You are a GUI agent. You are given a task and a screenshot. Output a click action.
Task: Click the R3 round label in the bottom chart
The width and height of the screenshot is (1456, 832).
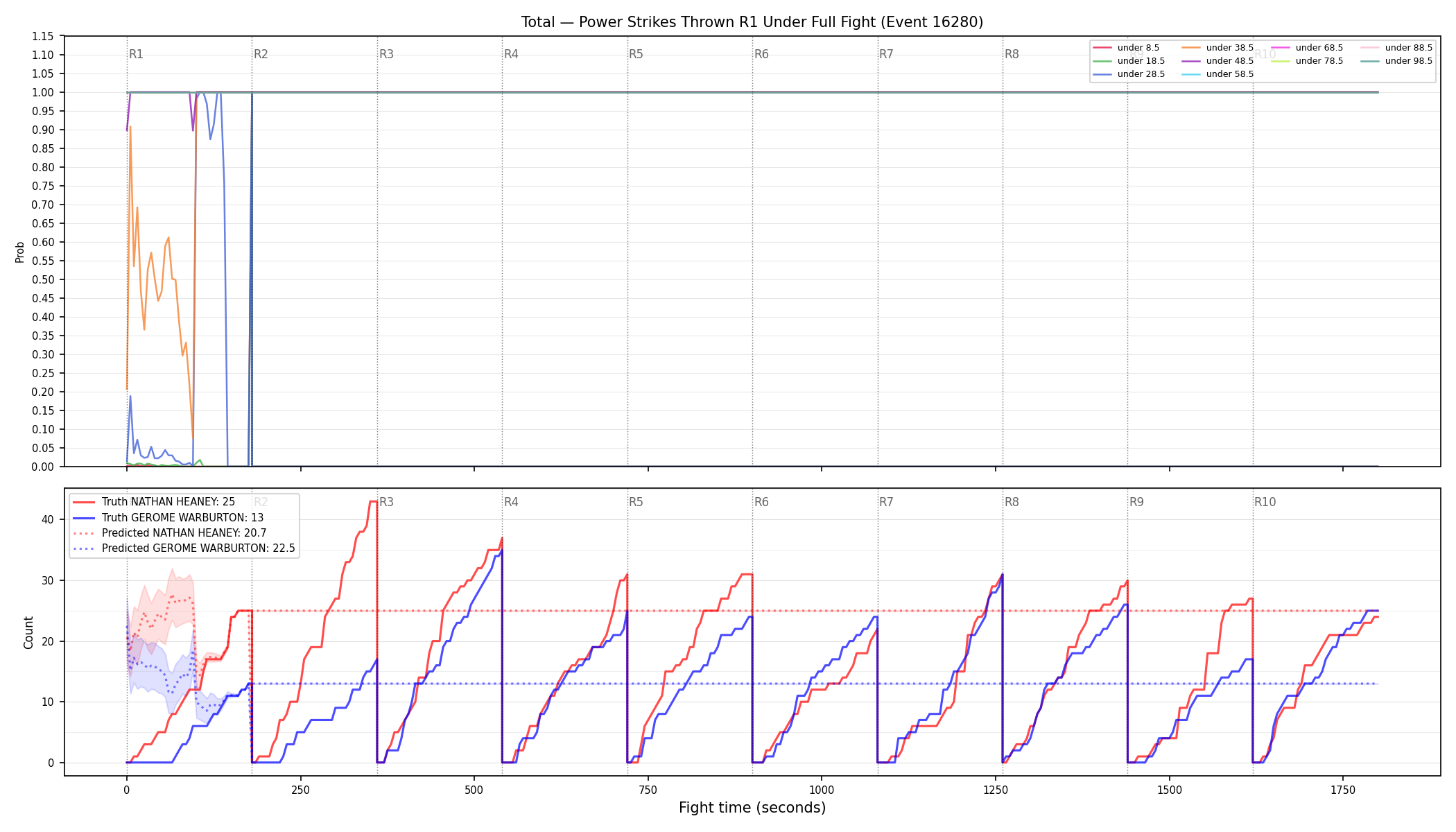click(386, 502)
